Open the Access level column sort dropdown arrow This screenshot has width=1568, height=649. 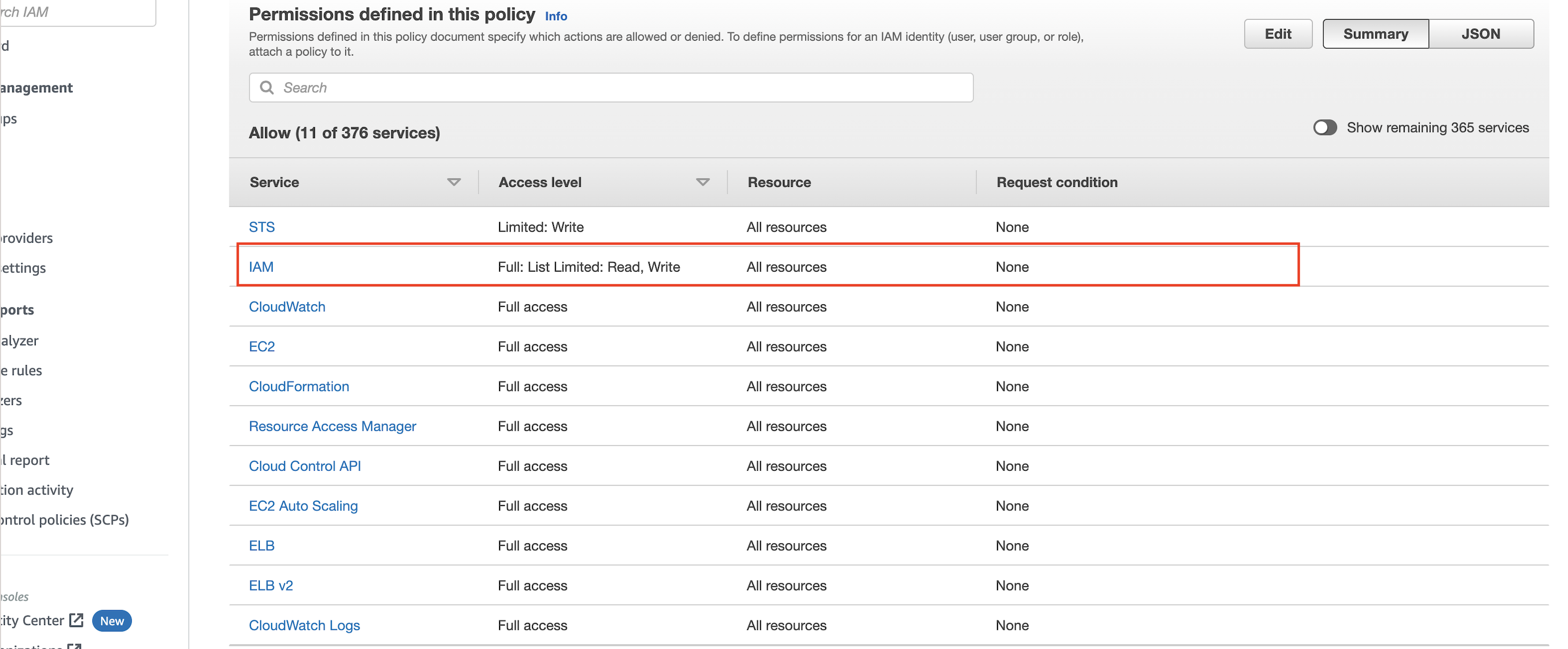[702, 182]
